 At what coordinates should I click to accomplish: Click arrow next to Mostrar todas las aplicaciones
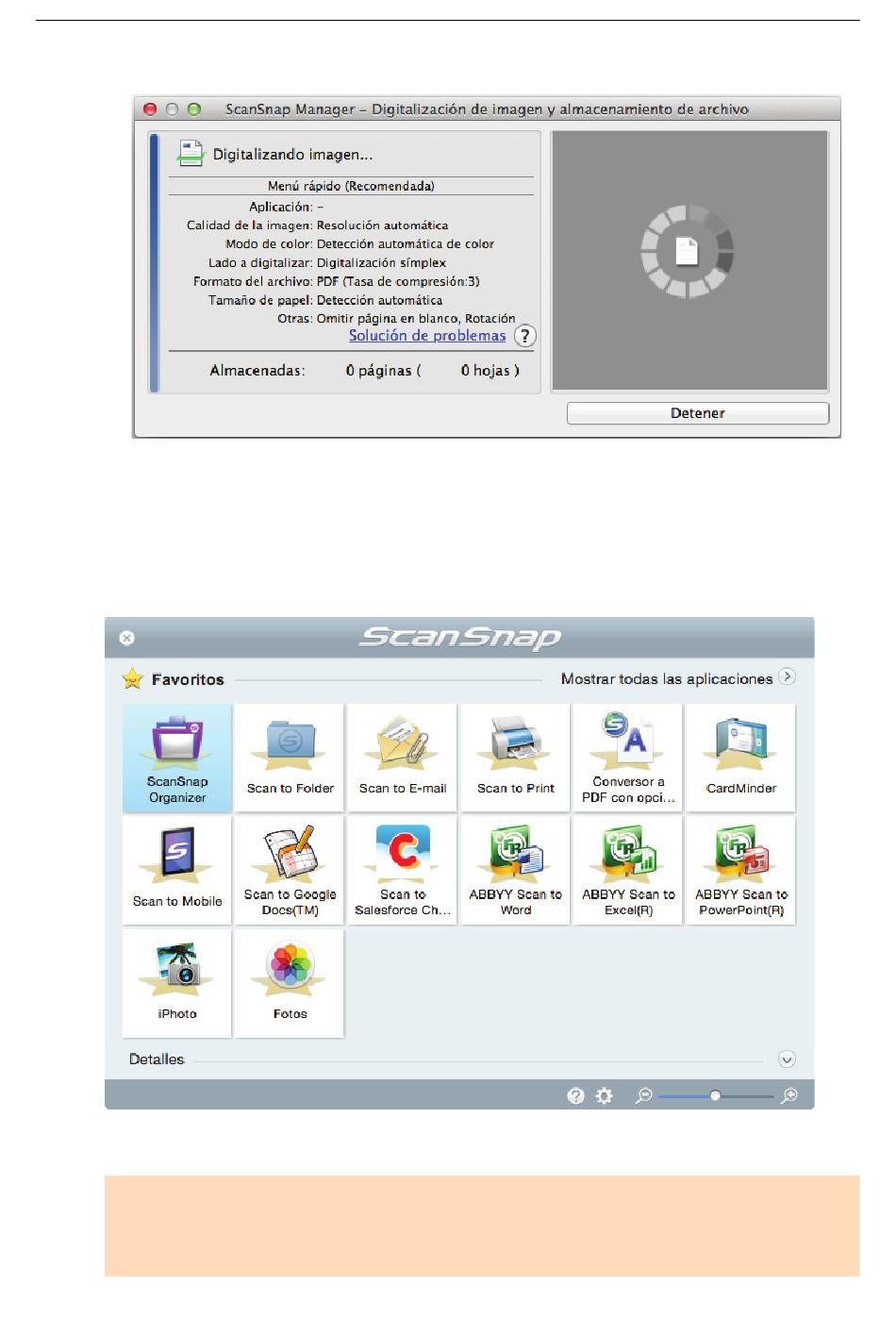pyautogui.click(x=788, y=676)
